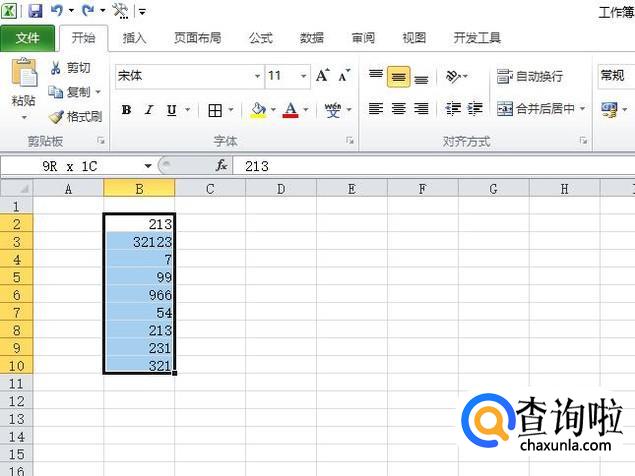Click the borders grid icon
Viewport: 635px width, 476px height.
[x=215, y=110]
